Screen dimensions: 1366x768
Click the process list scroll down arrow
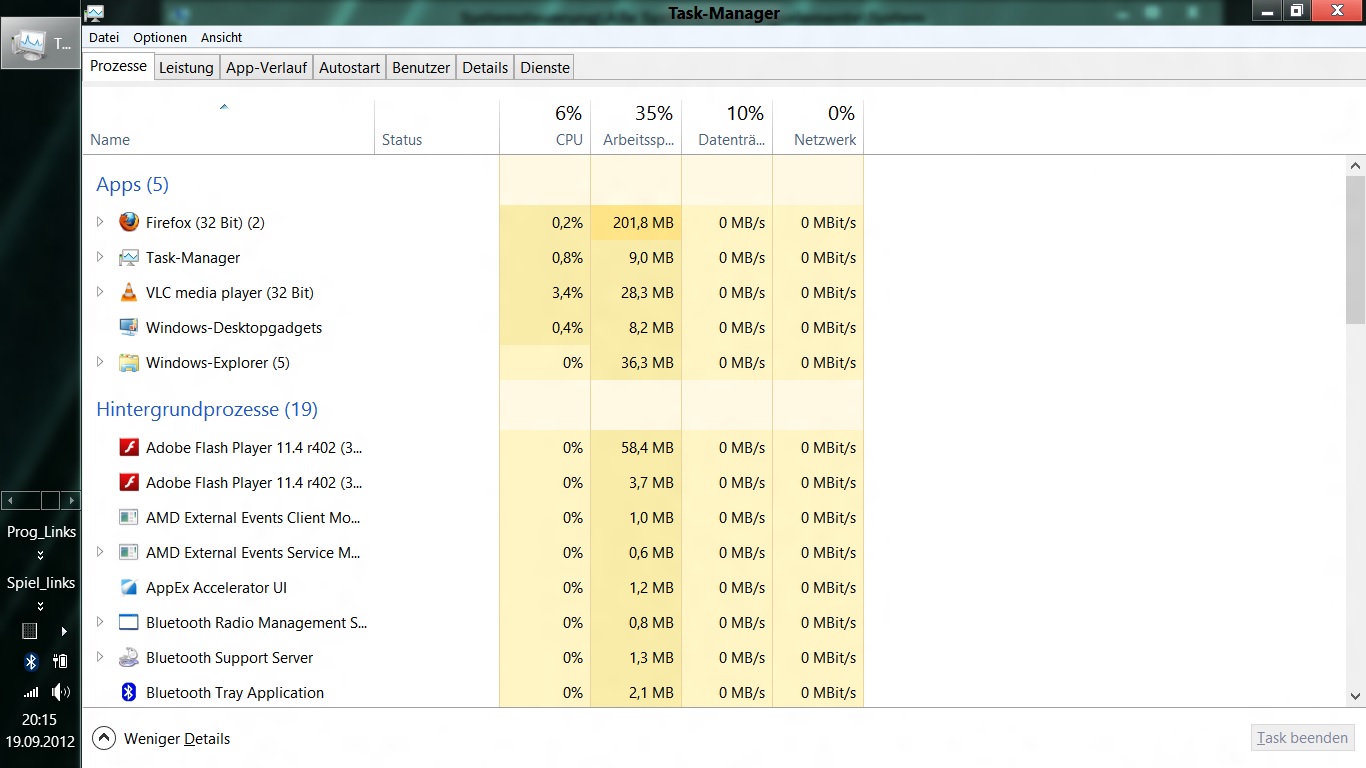[1356, 696]
